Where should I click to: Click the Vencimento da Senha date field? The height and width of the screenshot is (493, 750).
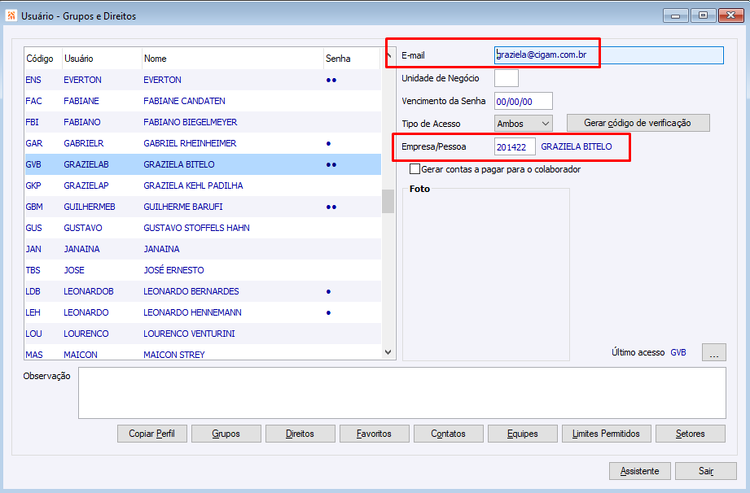click(523, 101)
